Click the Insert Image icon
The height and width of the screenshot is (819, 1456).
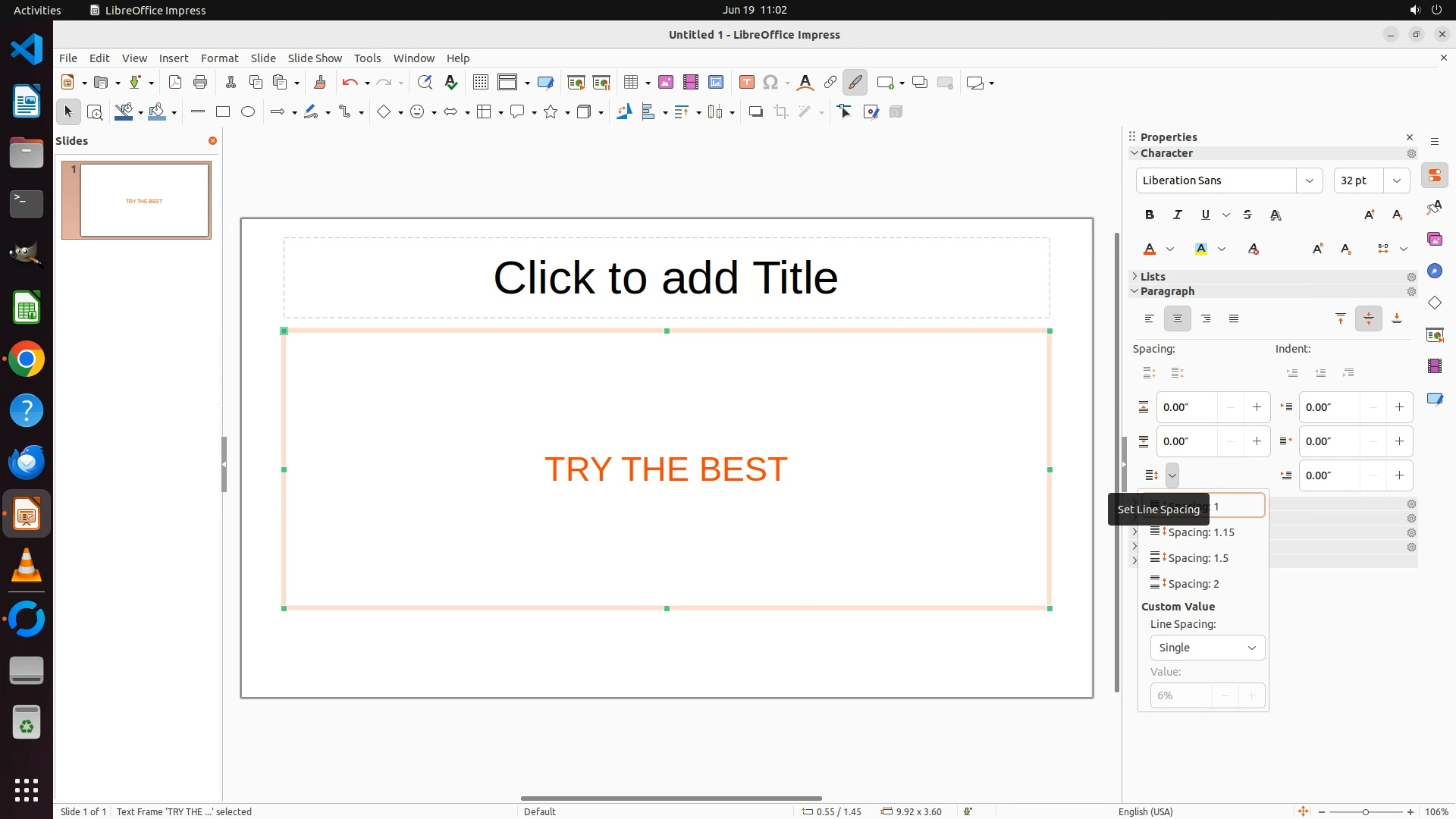(665, 83)
